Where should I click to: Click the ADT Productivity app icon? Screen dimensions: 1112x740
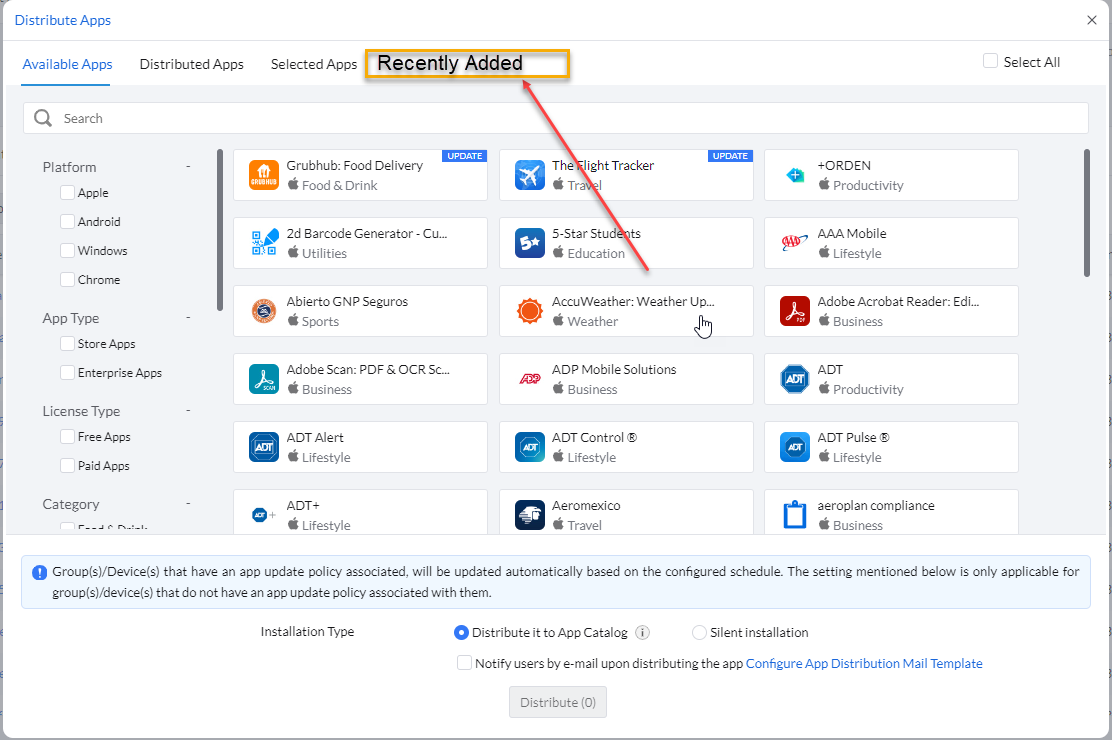[x=795, y=379]
